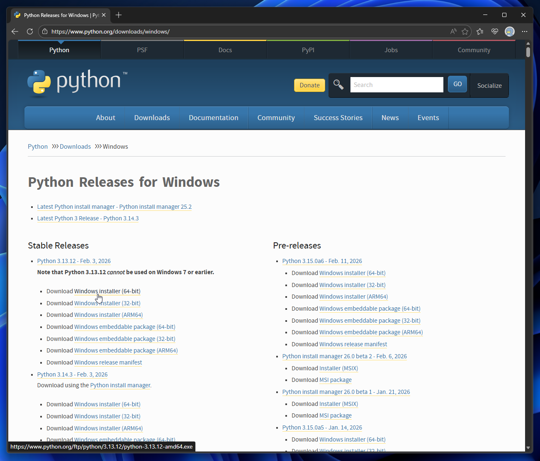
Task: Open the About navigation menu
Action: click(x=105, y=118)
